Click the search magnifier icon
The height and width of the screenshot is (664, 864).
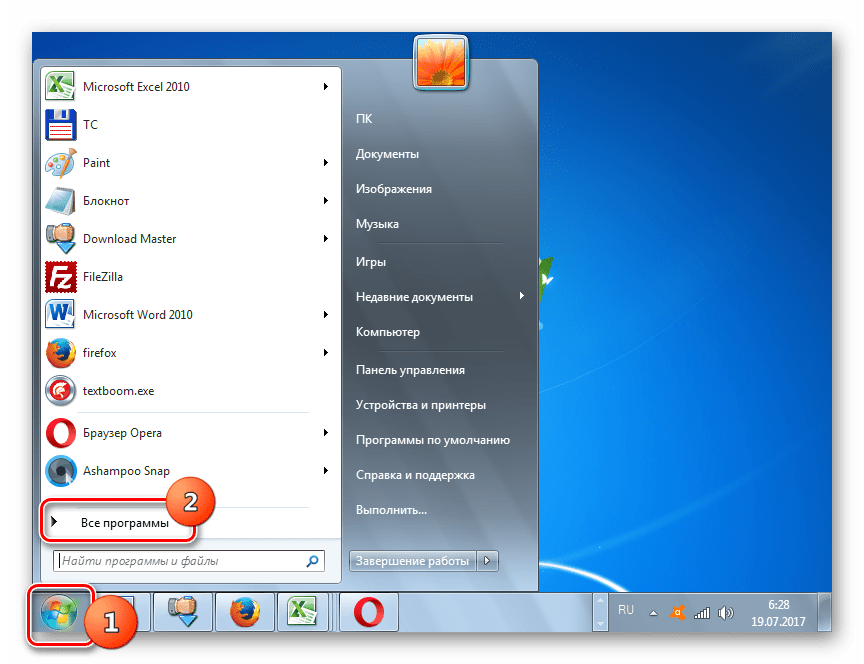pyautogui.click(x=312, y=561)
